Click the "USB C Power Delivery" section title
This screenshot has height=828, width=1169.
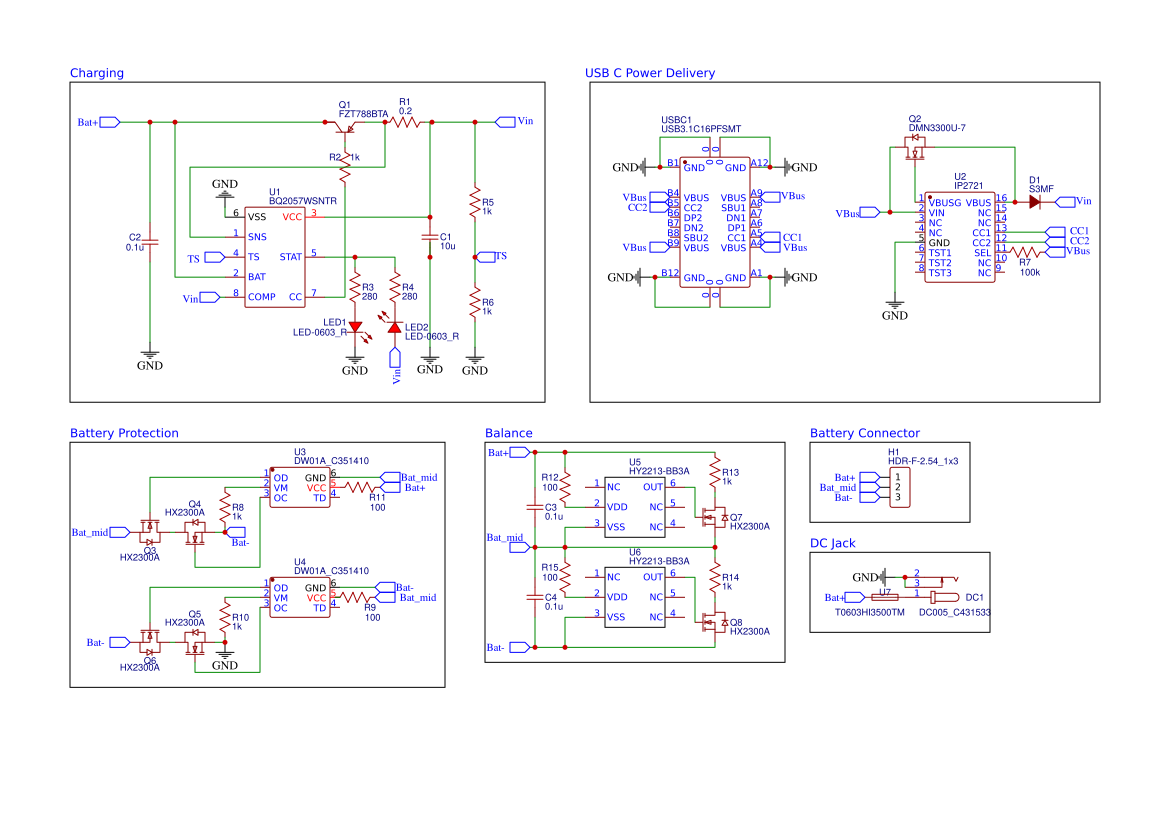649,73
